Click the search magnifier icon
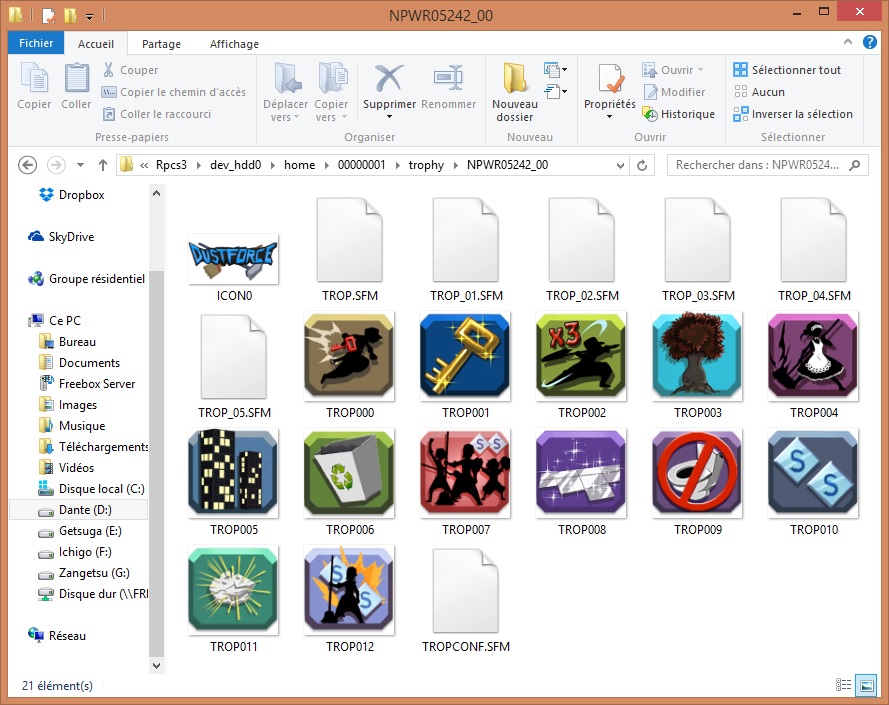Screen dimensions: 889x705 pyautogui.click(x=854, y=165)
